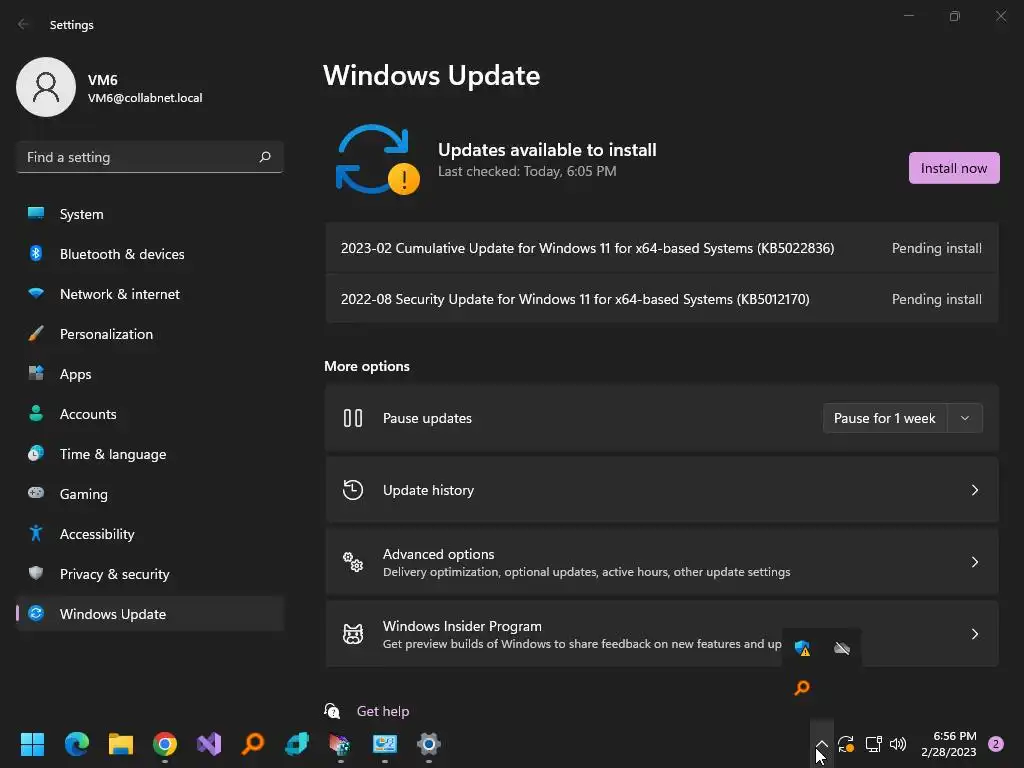Click the Pause updates icon
This screenshot has height=768, width=1024.
tap(353, 418)
